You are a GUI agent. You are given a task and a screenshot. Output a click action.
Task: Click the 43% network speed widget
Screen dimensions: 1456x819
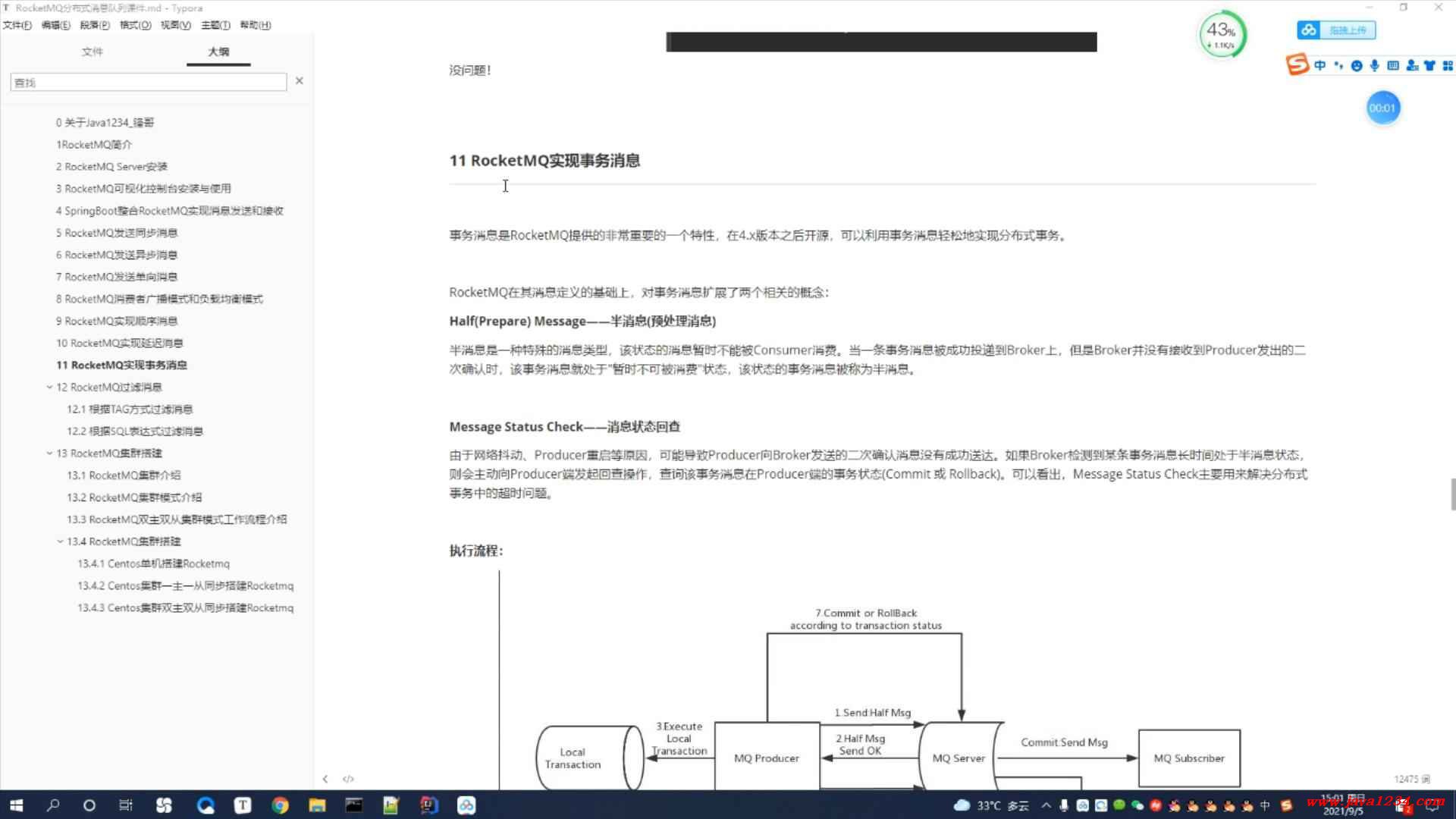pos(1222,34)
